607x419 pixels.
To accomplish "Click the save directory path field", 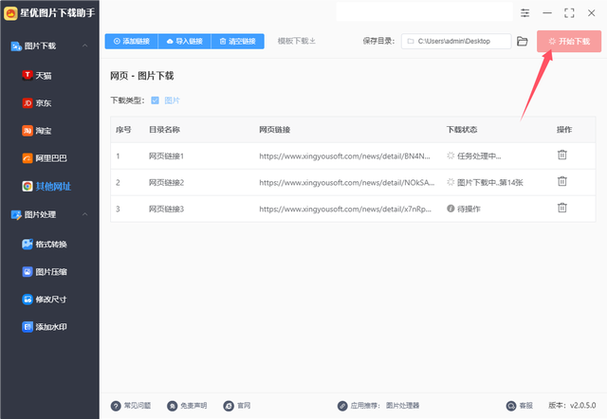I will 455,41.
